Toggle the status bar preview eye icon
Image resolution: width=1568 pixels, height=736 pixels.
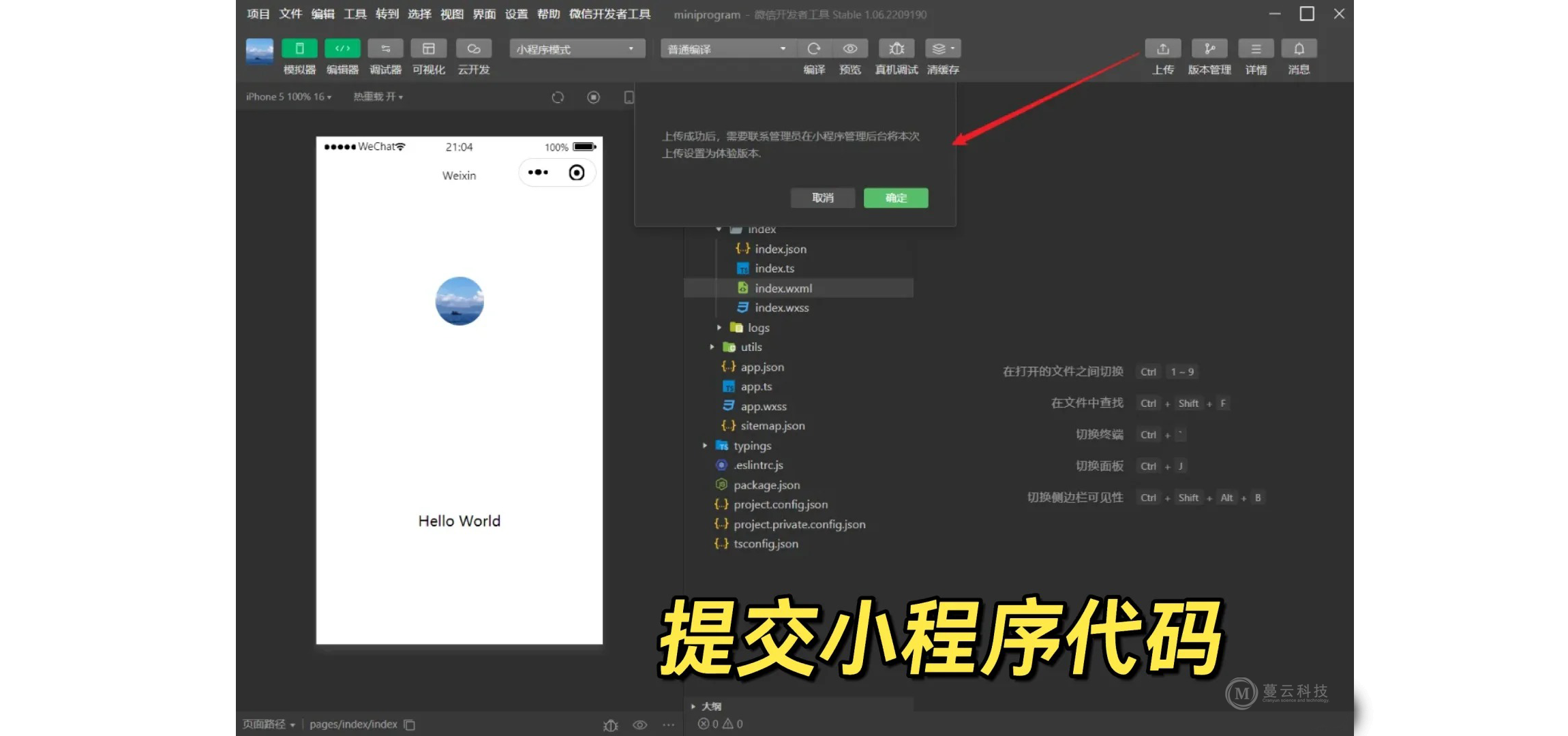pyautogui.click(x=639, y=725)
